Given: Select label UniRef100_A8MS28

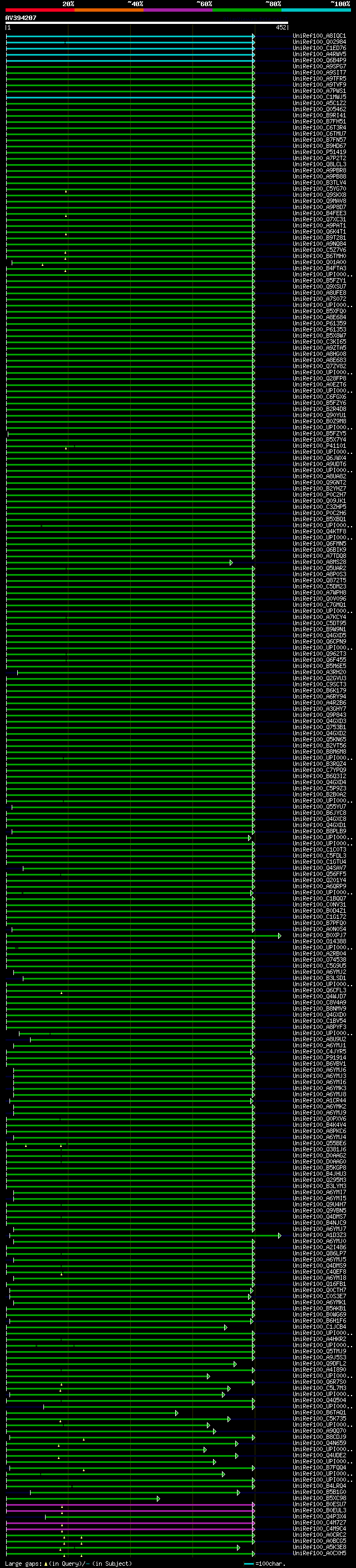Looking at the screenshot, I should (319, 562).
